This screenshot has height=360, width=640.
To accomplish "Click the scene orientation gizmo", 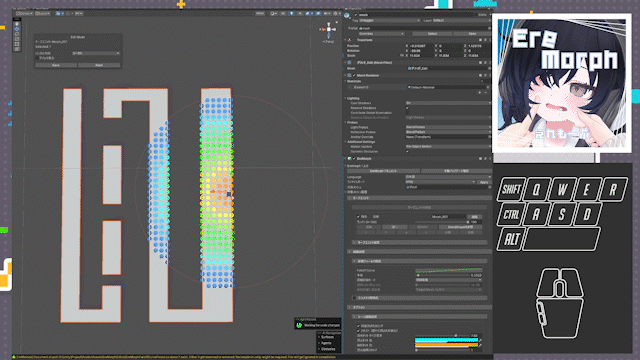I will 328,29.
